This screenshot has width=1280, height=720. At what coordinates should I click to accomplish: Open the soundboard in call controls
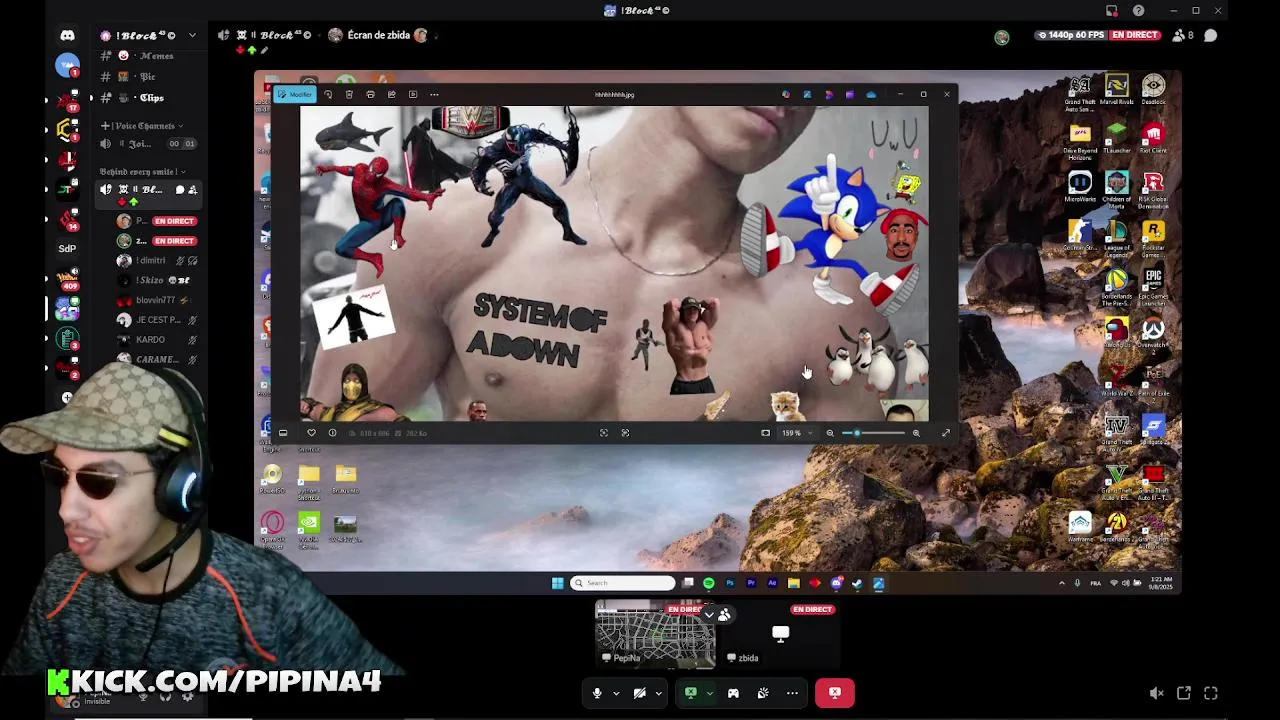763,693
